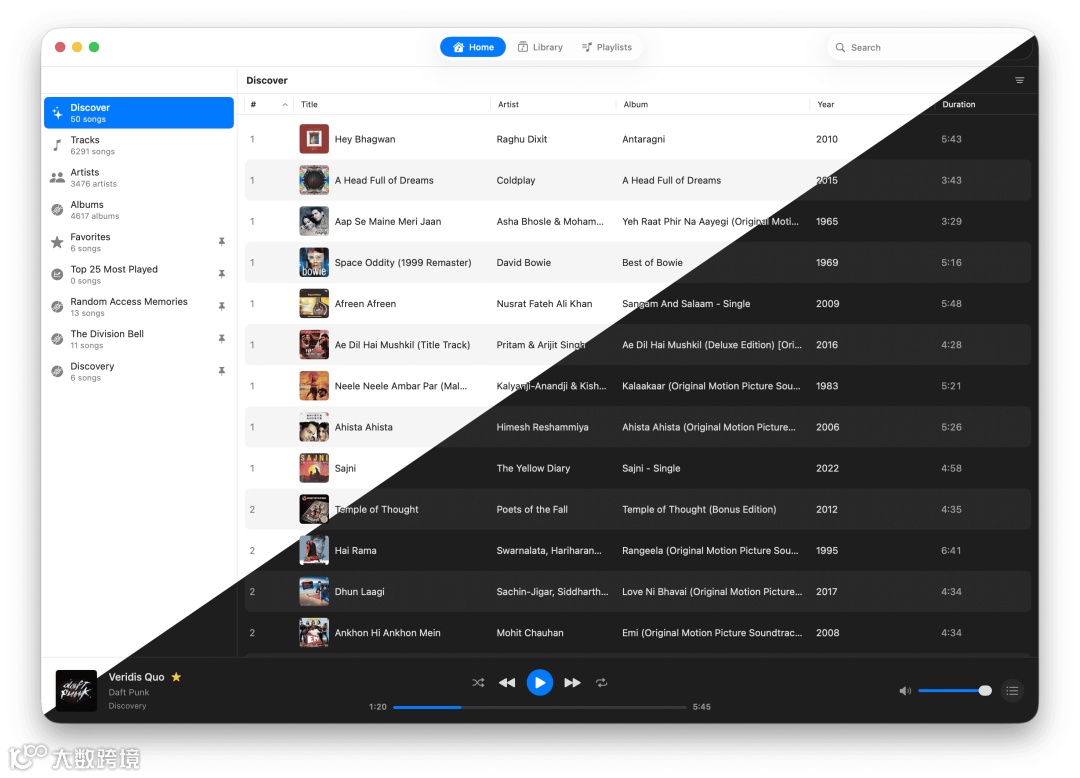Viewport: 1080px width, 778px height.
Task: Click the sparkle icon beside Discover
Action: coord(57,112)
